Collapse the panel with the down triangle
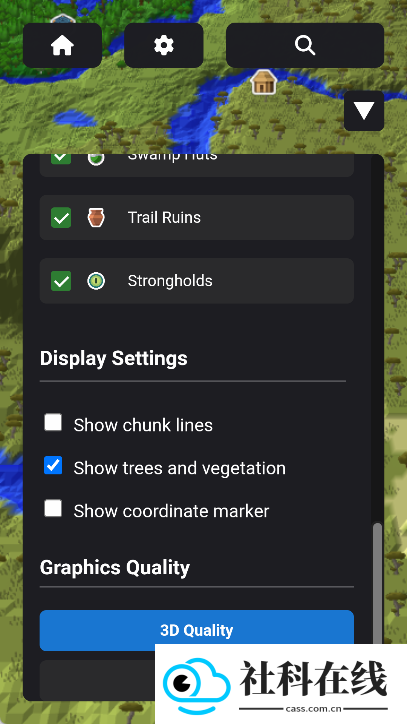Image resolution: width=407 pixels, height=724 pixels. pyautogui.click(x=364, y=111)
